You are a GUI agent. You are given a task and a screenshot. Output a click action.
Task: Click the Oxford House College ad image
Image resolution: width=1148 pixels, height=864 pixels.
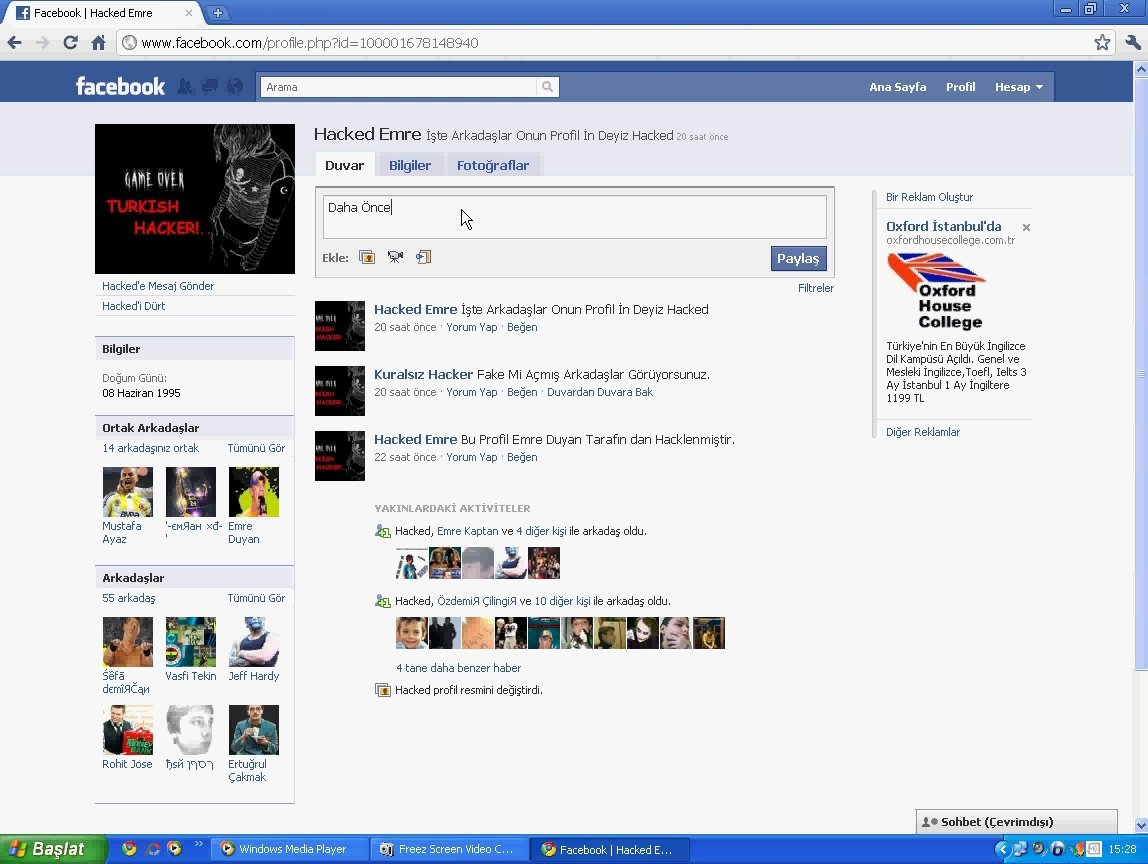[936, 291]
